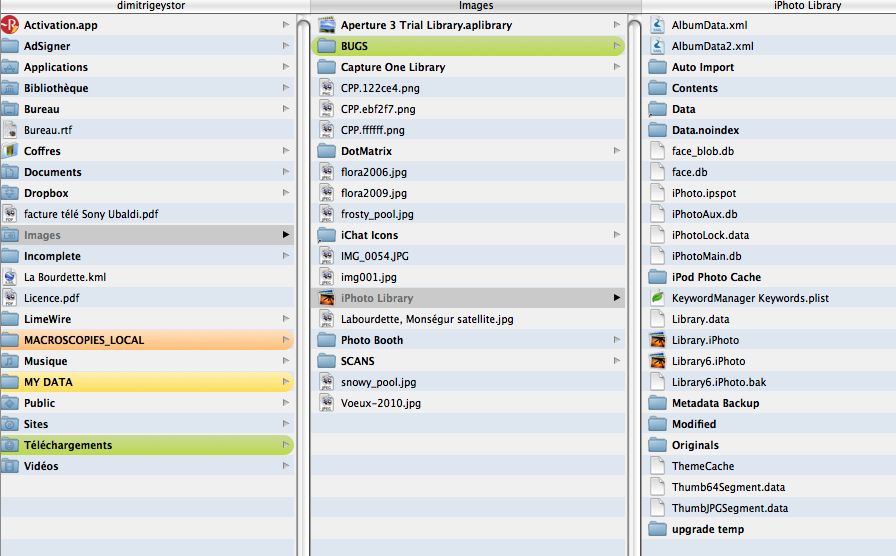Expand the DotMatrix folder arrow

pyautogui.click(x=617, y=150)
